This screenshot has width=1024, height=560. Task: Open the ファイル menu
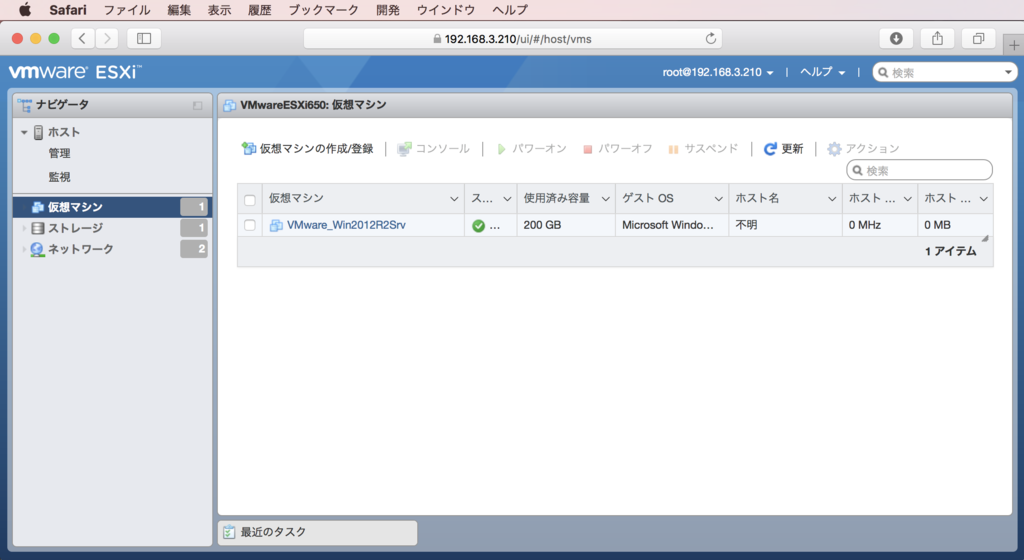127,10
